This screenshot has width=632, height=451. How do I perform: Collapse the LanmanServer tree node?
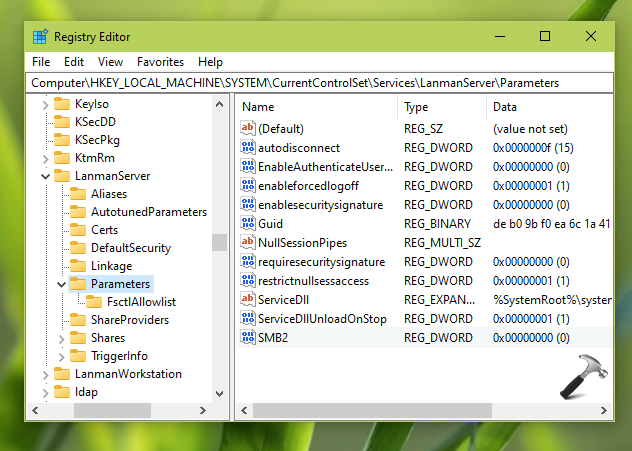pos(46,177)
